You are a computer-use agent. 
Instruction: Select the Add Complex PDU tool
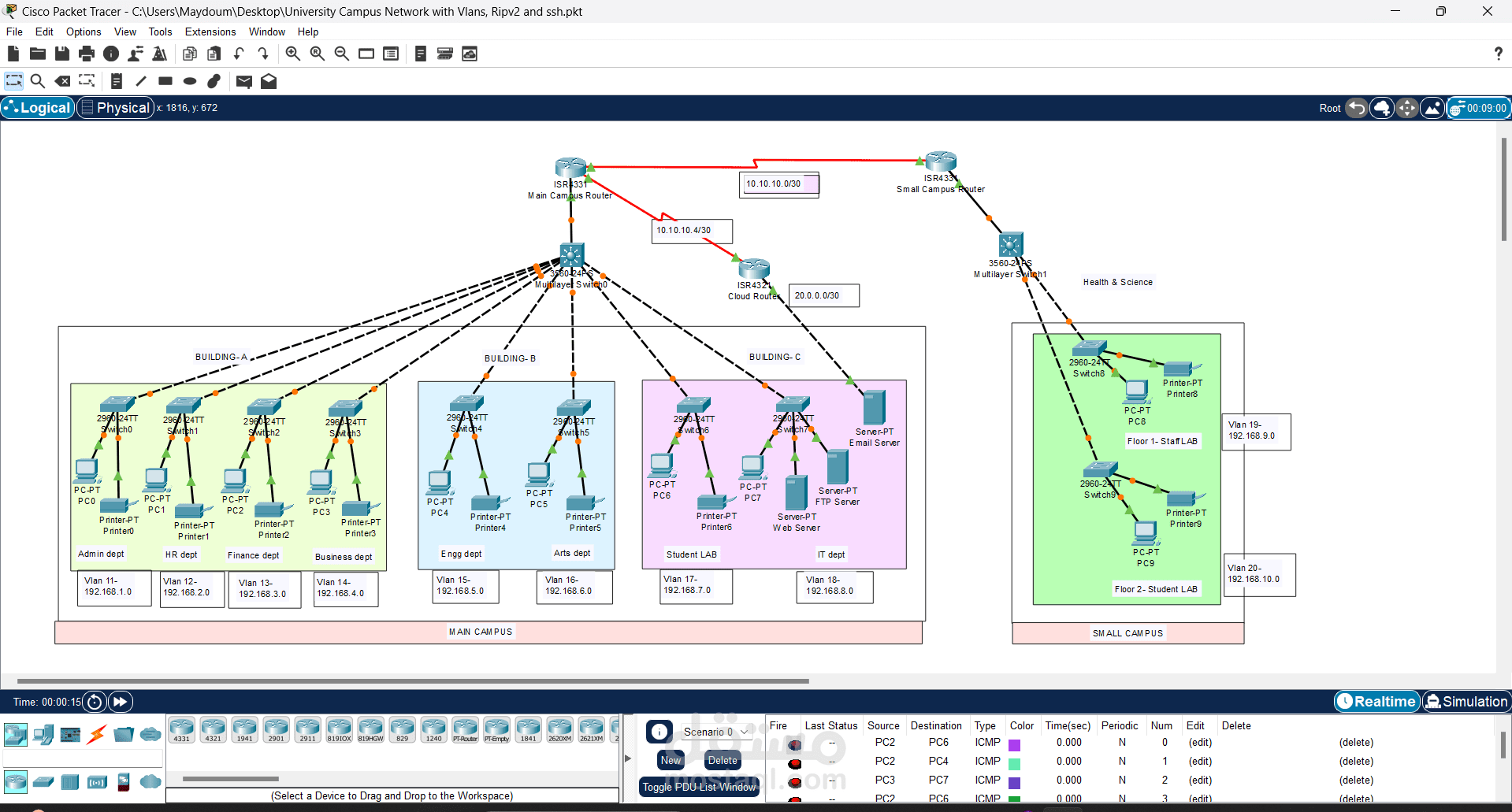[x=269, y=81]
